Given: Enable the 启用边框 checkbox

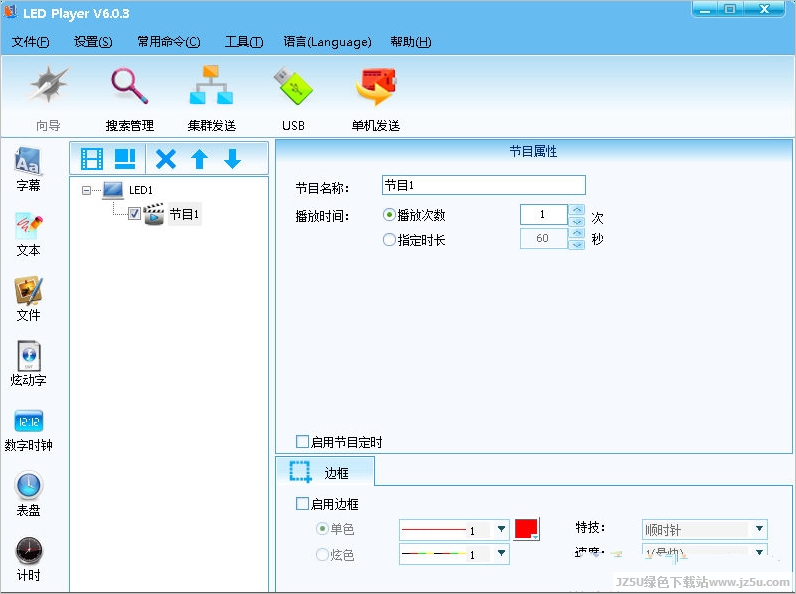Looking at the screenshot, I should 302,503.
